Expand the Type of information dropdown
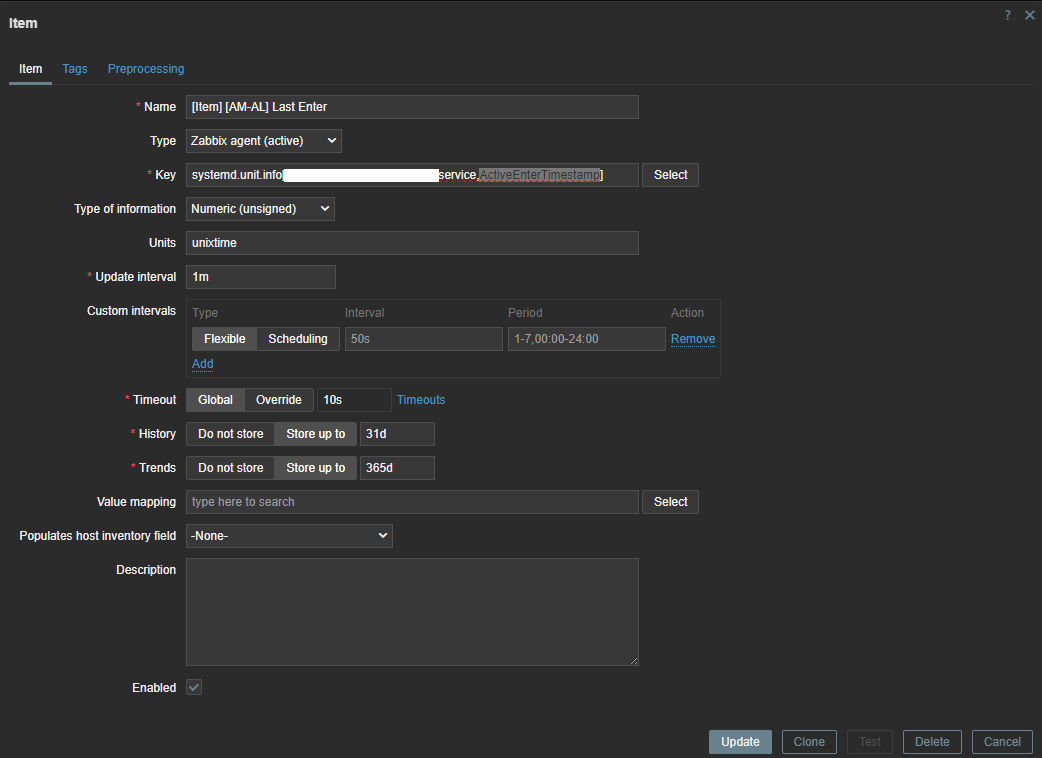Image resolution: width=1042 pixels, height=758 pixels. tap(260, 209)
